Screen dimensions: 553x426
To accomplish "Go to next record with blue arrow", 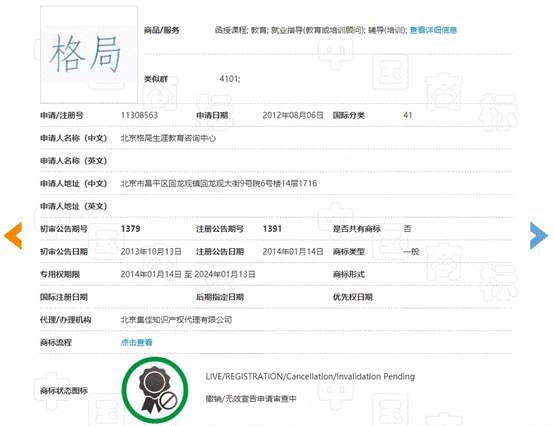I will [539, 236].
